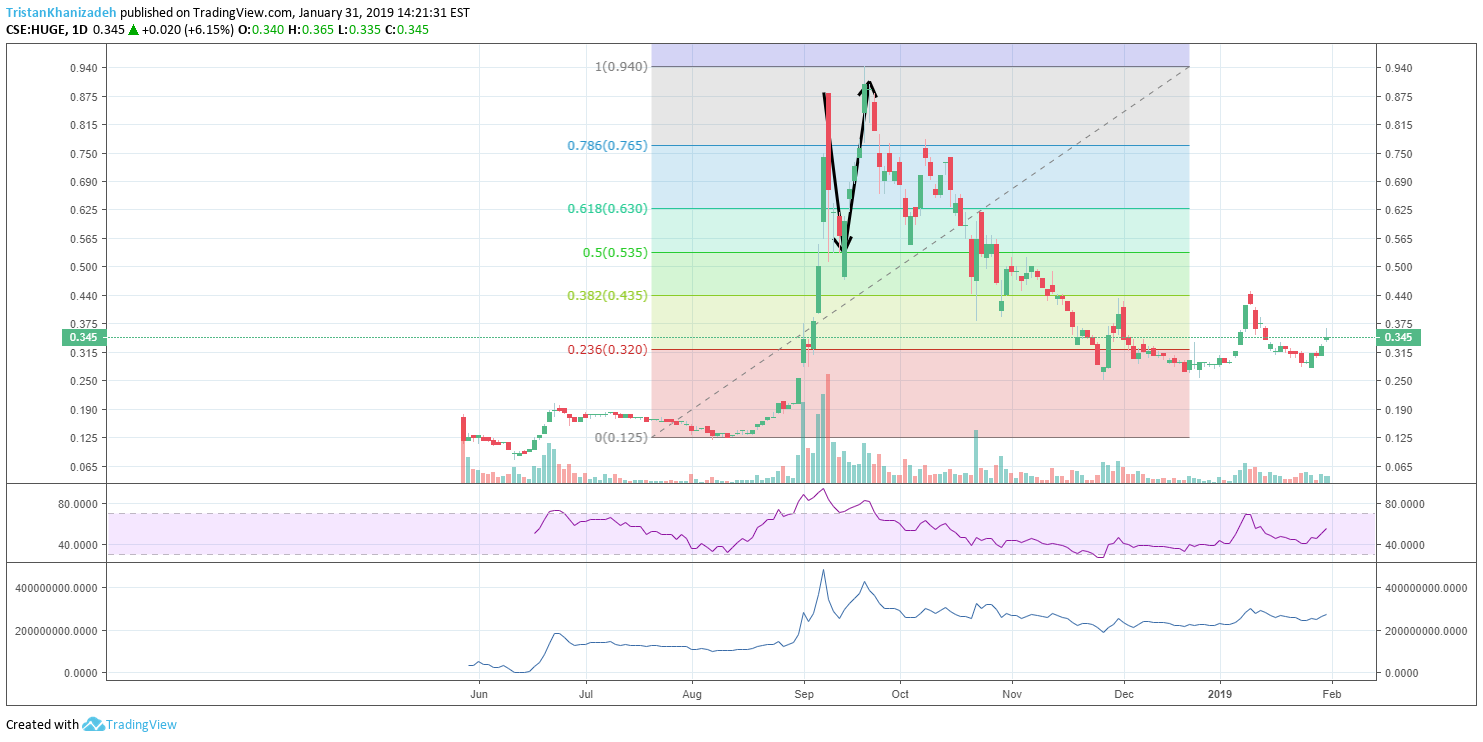The image size is (1483, 742).
Task: Click the Feb label on time axis
Action: 1331,692
